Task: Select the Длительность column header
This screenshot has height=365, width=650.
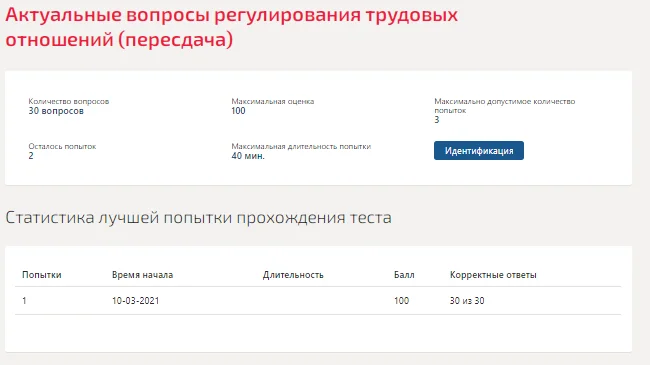Action: tap(293, 275)
